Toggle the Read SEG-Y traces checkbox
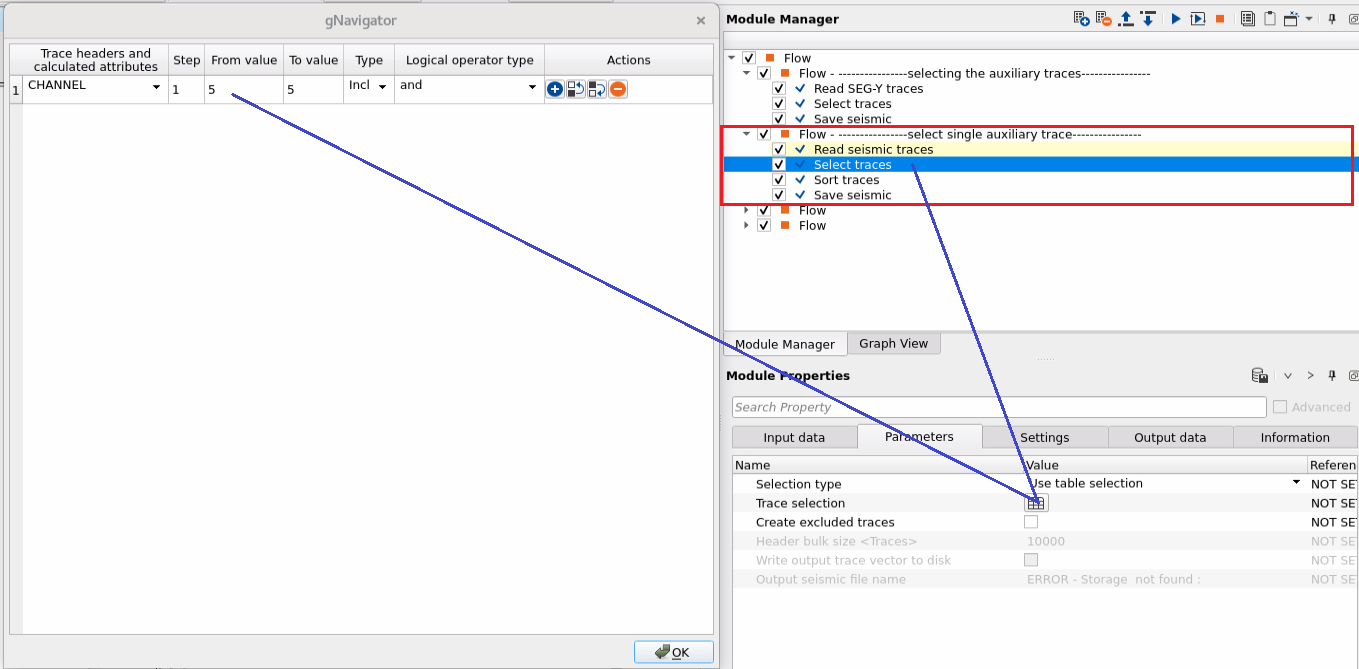1359x669 pixels. (779, 89)
